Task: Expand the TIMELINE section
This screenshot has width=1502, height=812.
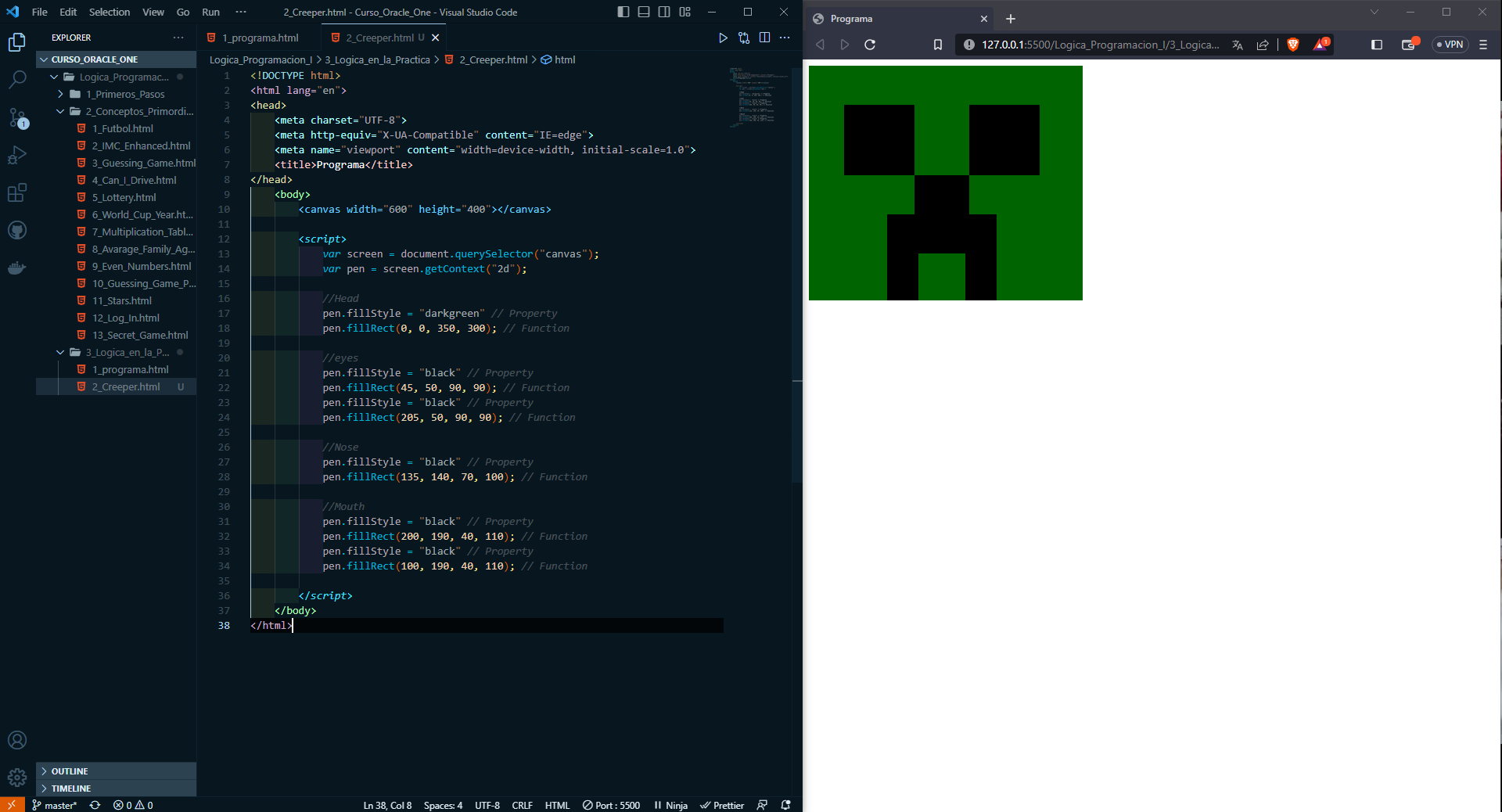Action: pyautogui.click(x=116, y=789)
